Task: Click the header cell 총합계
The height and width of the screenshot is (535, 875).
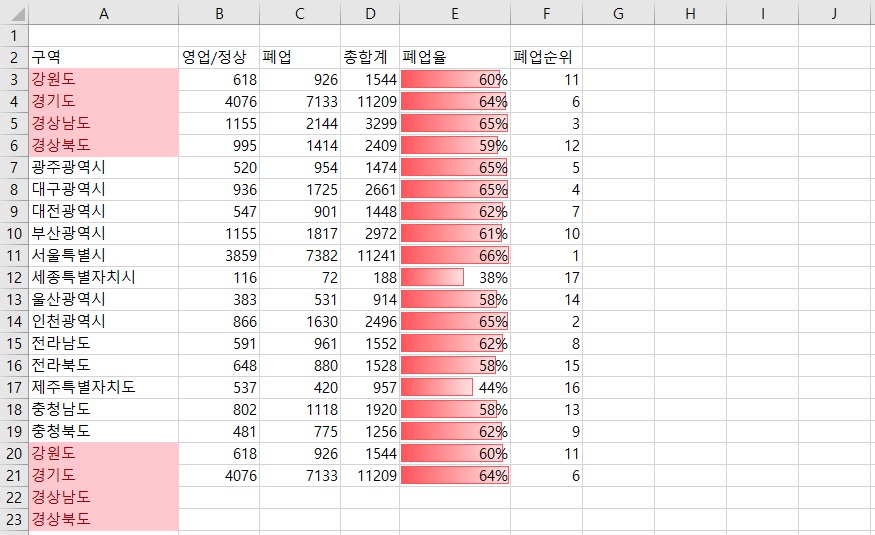Action: (x=370, y=57)
